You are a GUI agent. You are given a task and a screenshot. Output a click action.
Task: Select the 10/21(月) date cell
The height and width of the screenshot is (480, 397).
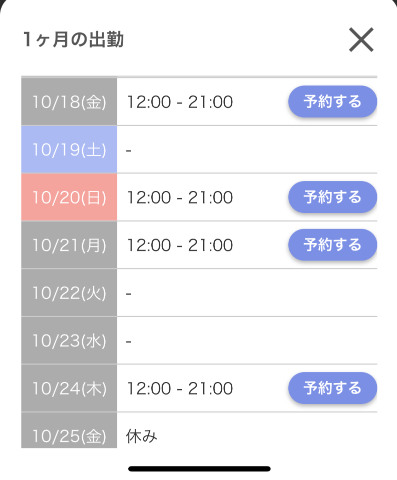tap(69, 245)
